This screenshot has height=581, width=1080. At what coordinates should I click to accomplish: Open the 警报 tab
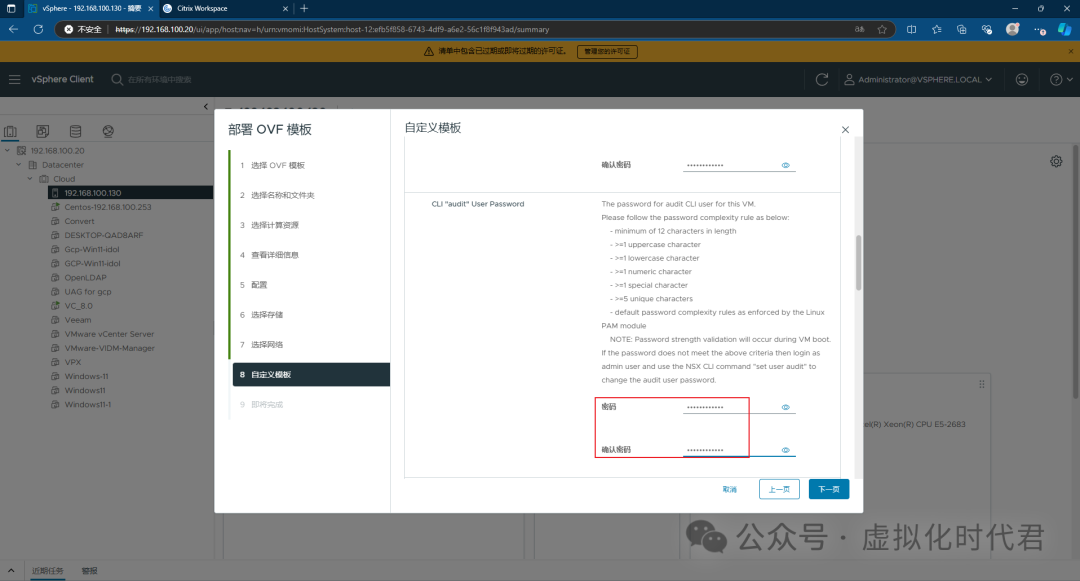click(90, 571)
